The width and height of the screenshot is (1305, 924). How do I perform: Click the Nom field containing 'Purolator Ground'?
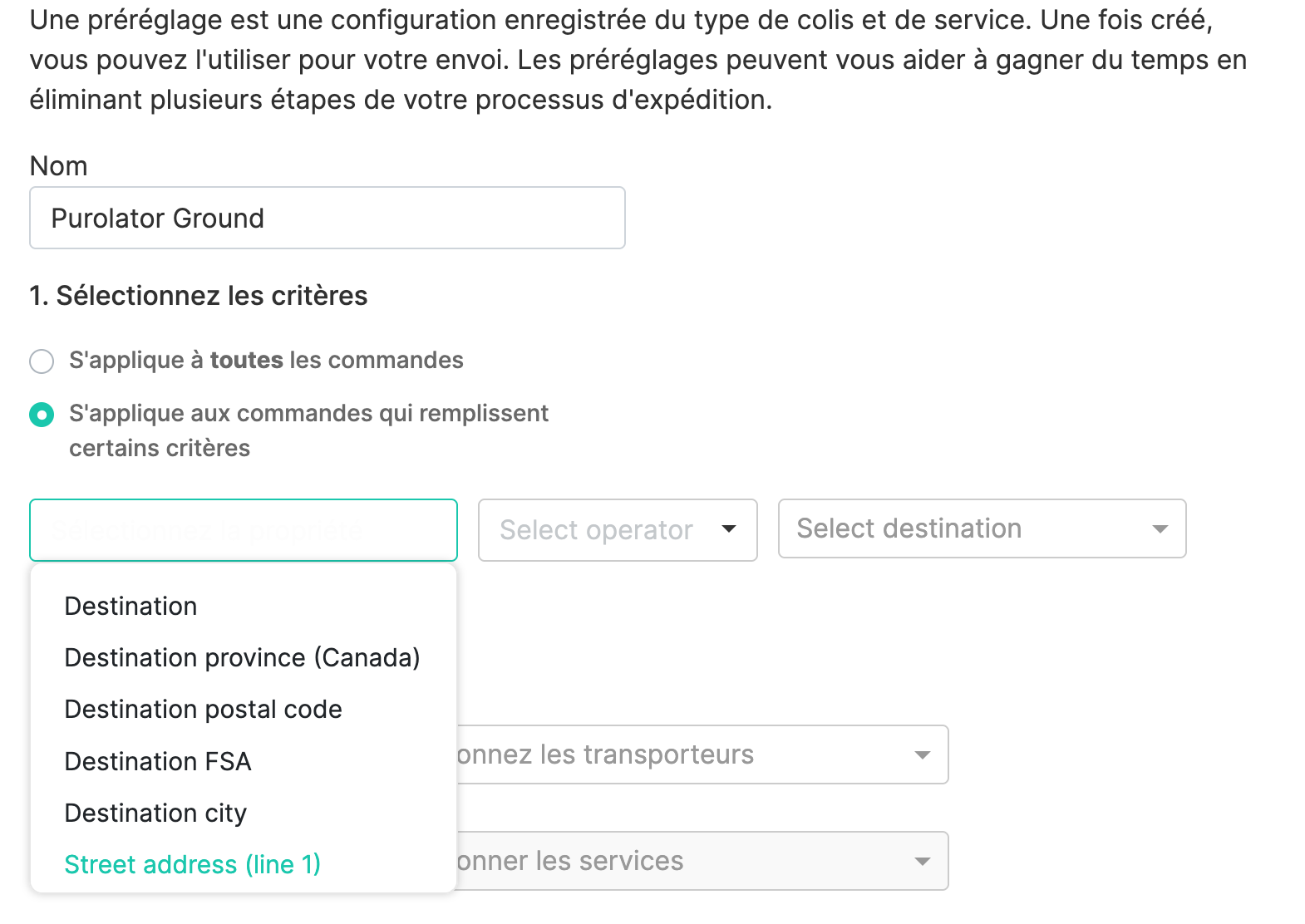click(x=327, y=219)
